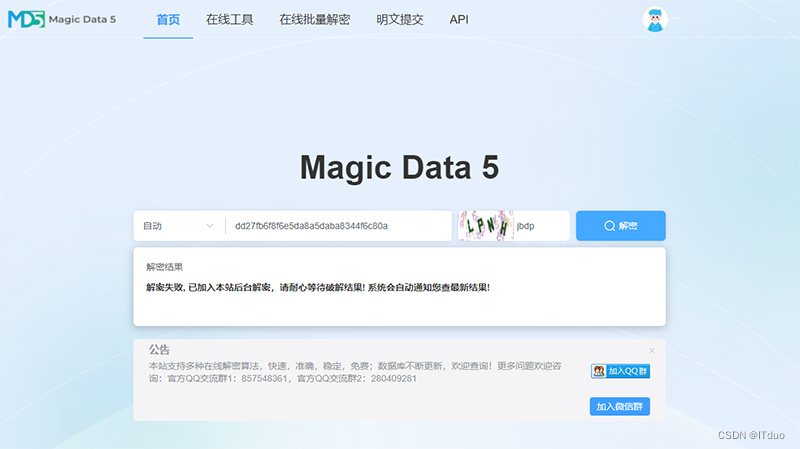Screen dimensions: 800x449
Task: Open the API navigation link
Action: click(459, 19)
